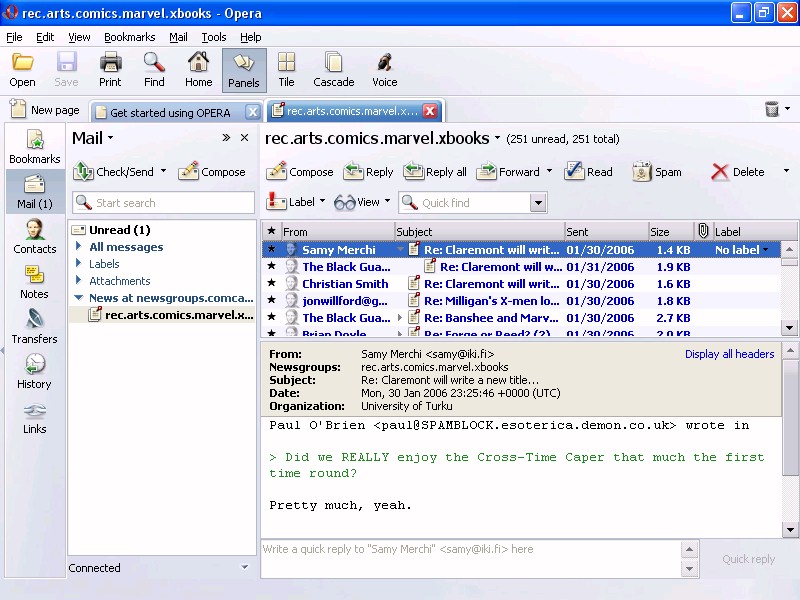Click Display all headers link
The height and width of the screenshot is (600, 800).
click(729, 354)
